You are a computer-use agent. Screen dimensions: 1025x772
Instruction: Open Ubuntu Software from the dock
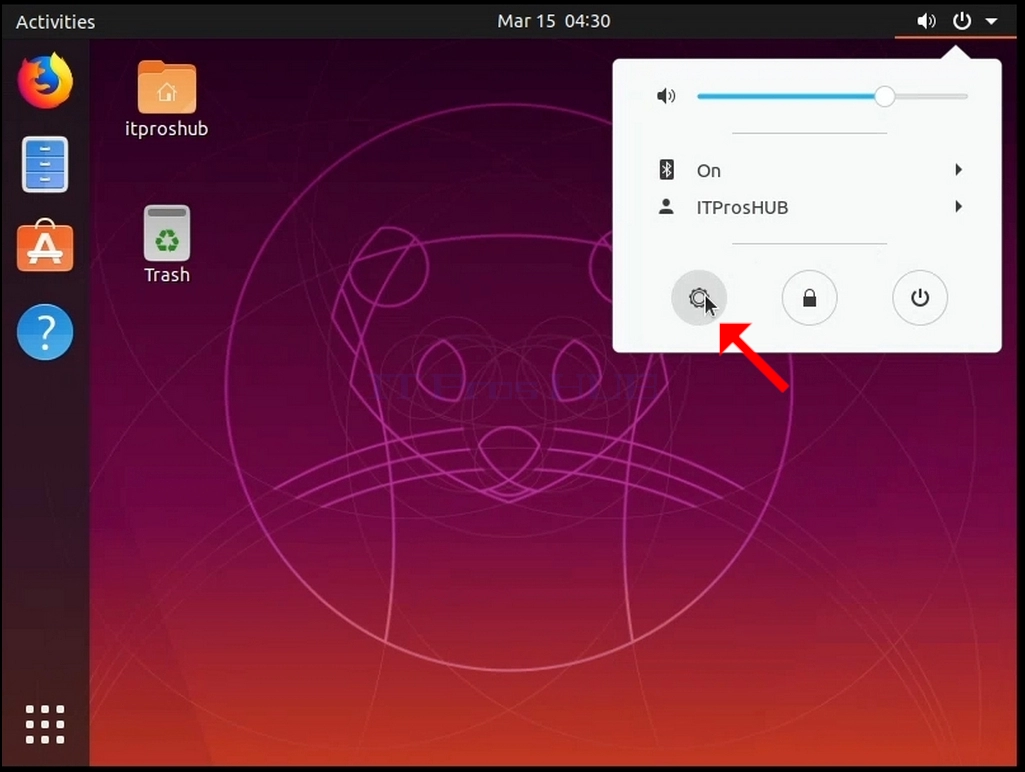(45, 245)
